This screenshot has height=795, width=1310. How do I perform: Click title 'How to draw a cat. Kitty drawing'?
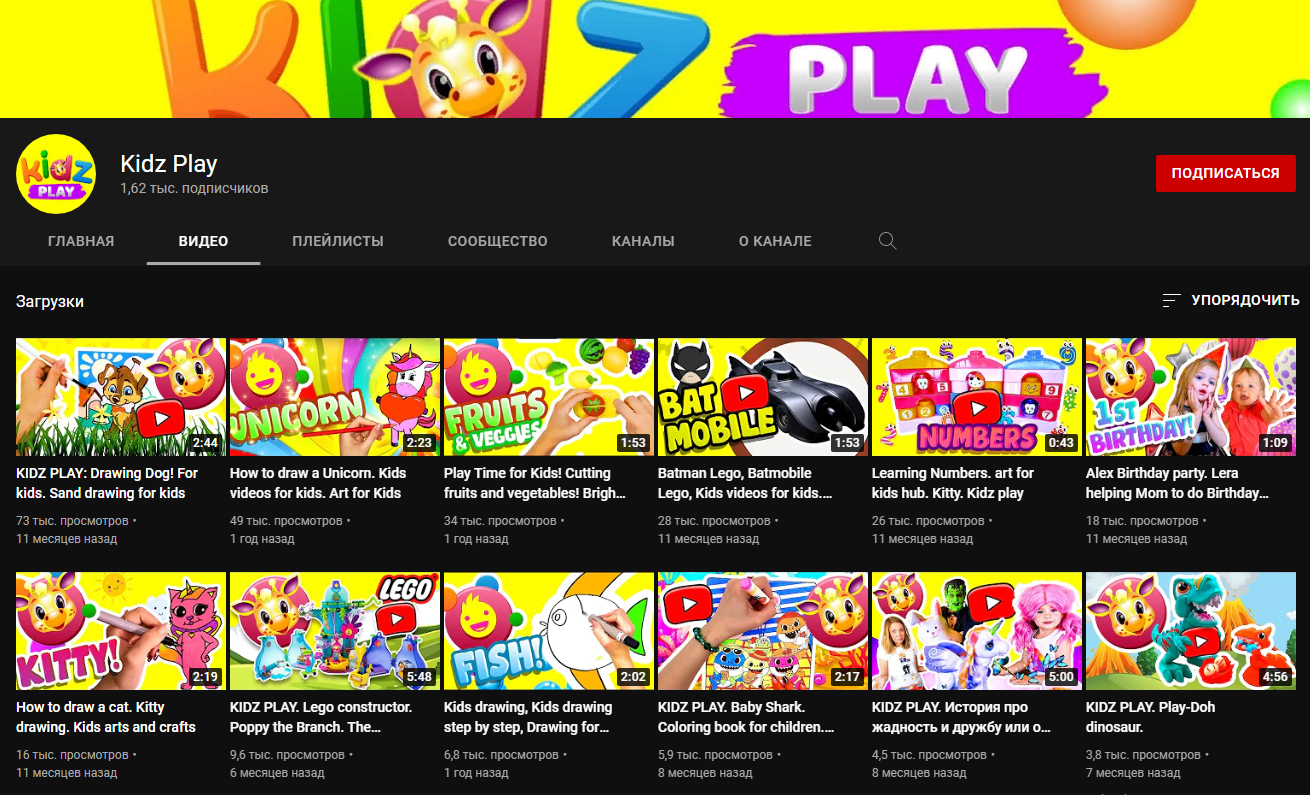[106, 717]
